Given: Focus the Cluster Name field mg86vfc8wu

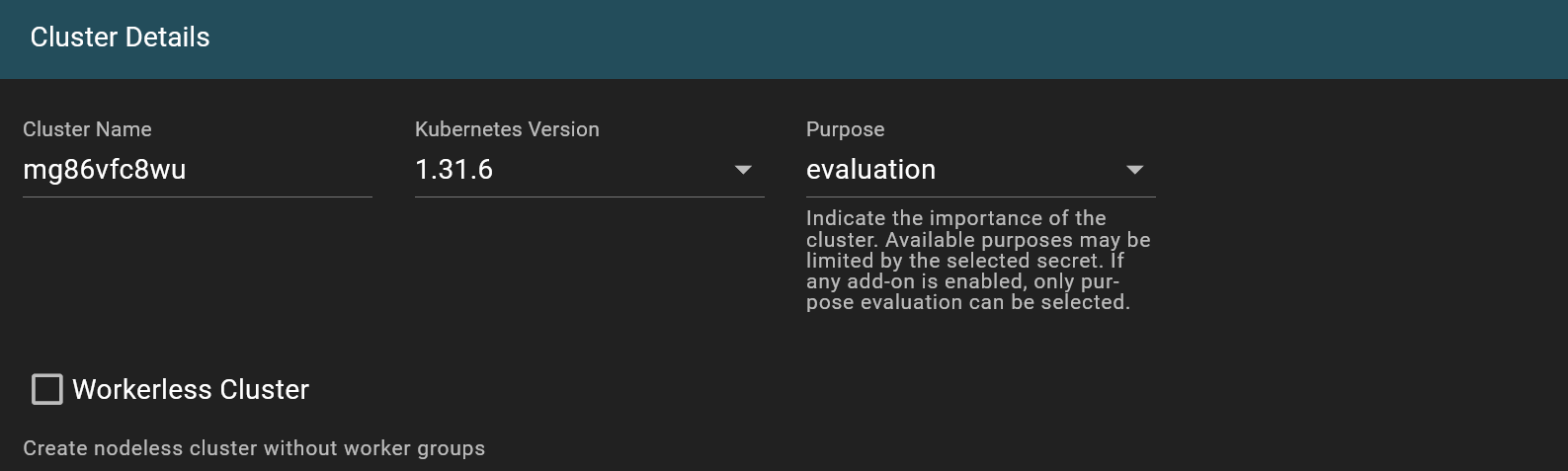Looking at the screenshot, I should [198, 170].
